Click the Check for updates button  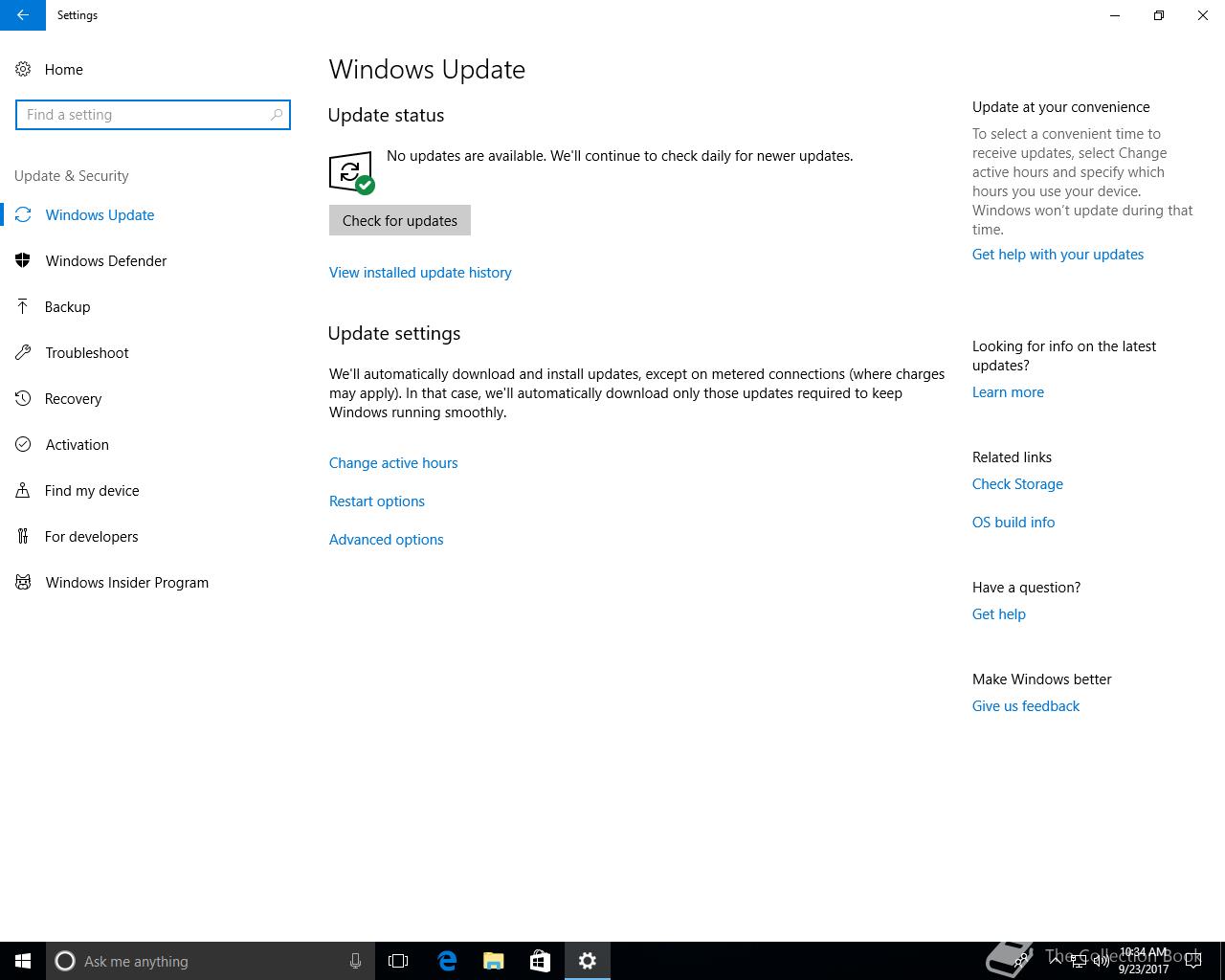[400, 220]
